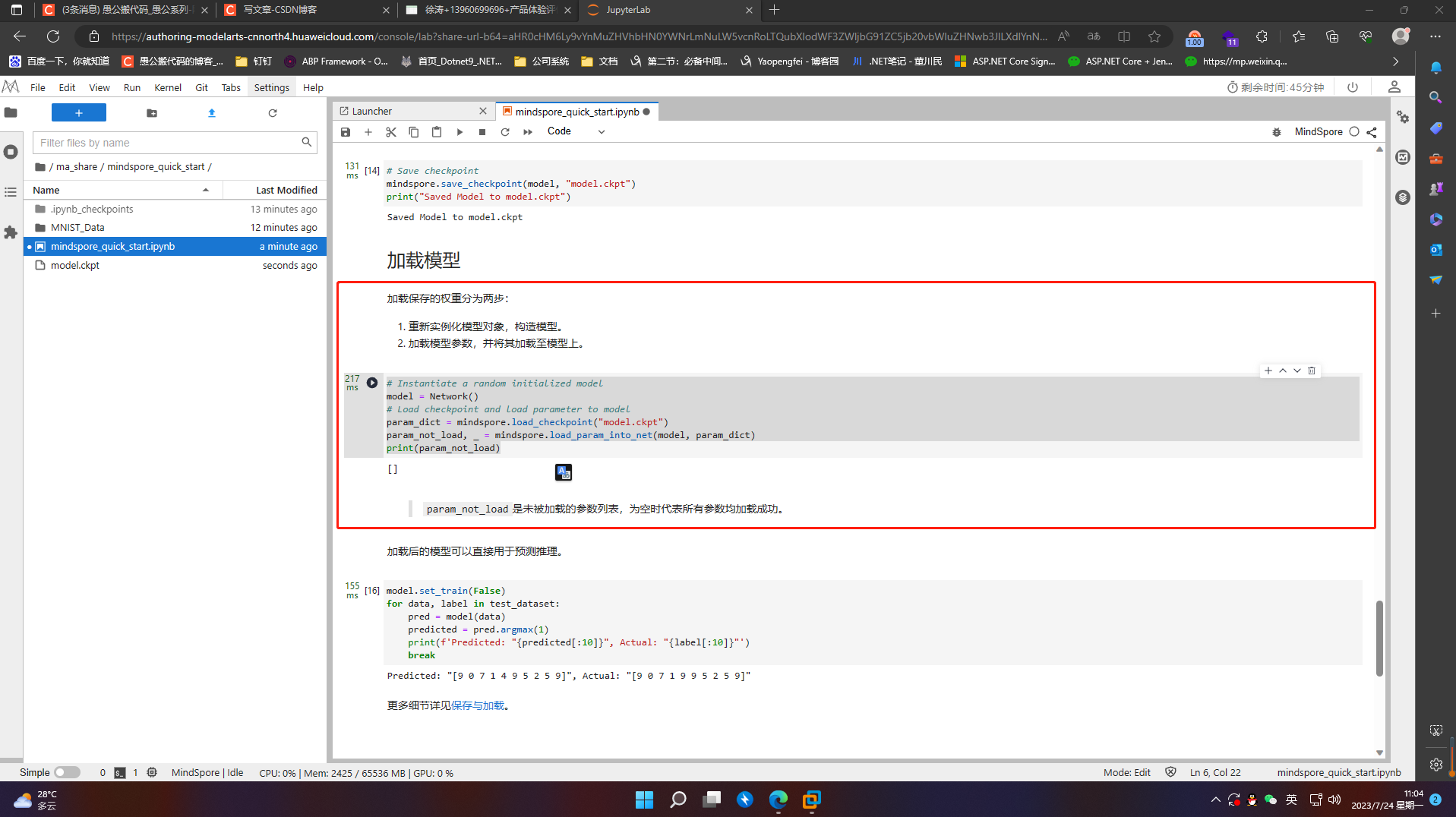The image size is (1456, 817).
Task: Select model.ckpt in the file list
Action: click(x=175, y=266)
